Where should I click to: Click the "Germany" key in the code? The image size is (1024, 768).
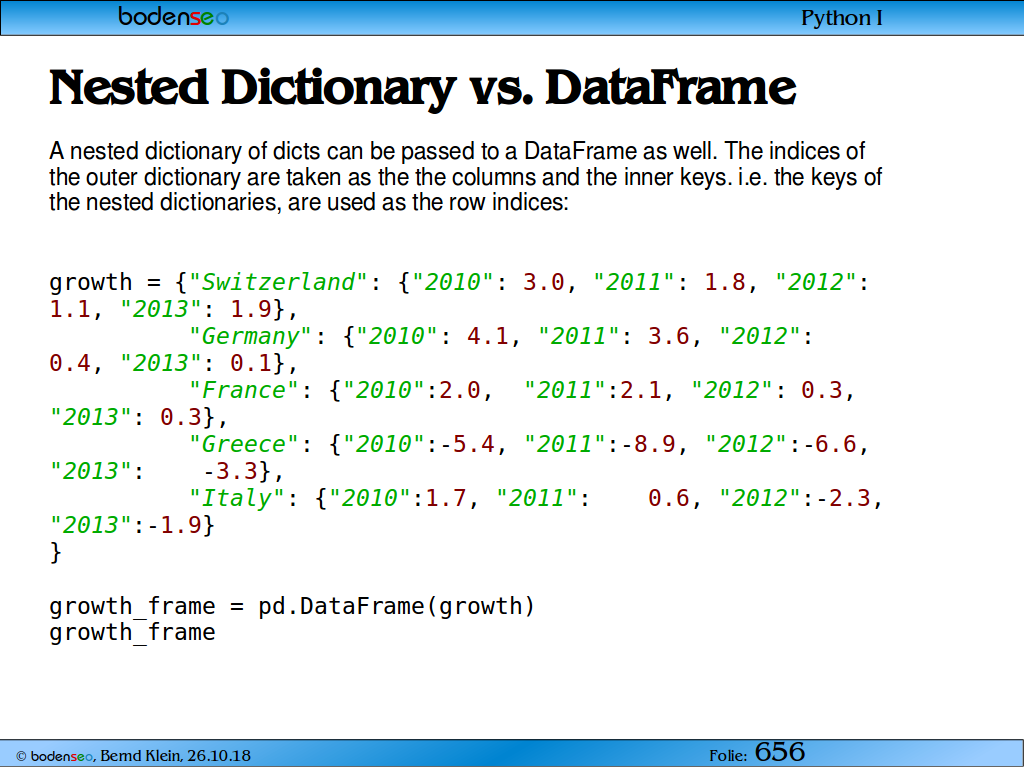251,336
